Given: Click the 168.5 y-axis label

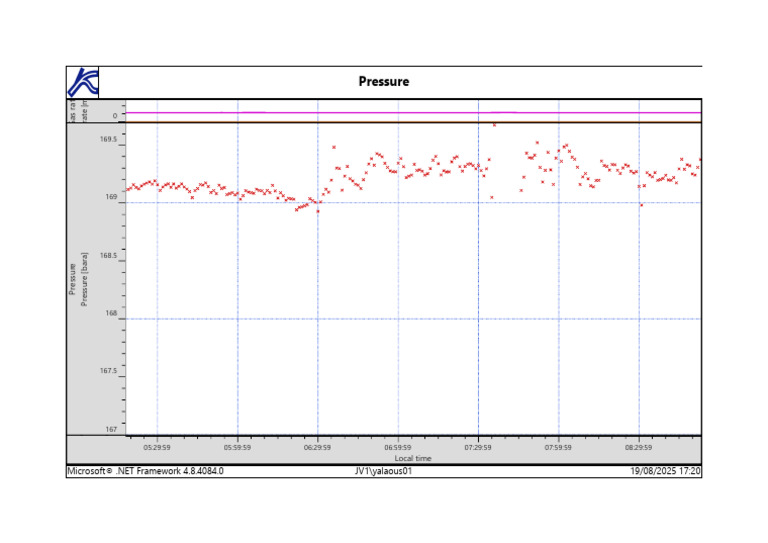Looking at the screenshot, I should click(109, 256).
